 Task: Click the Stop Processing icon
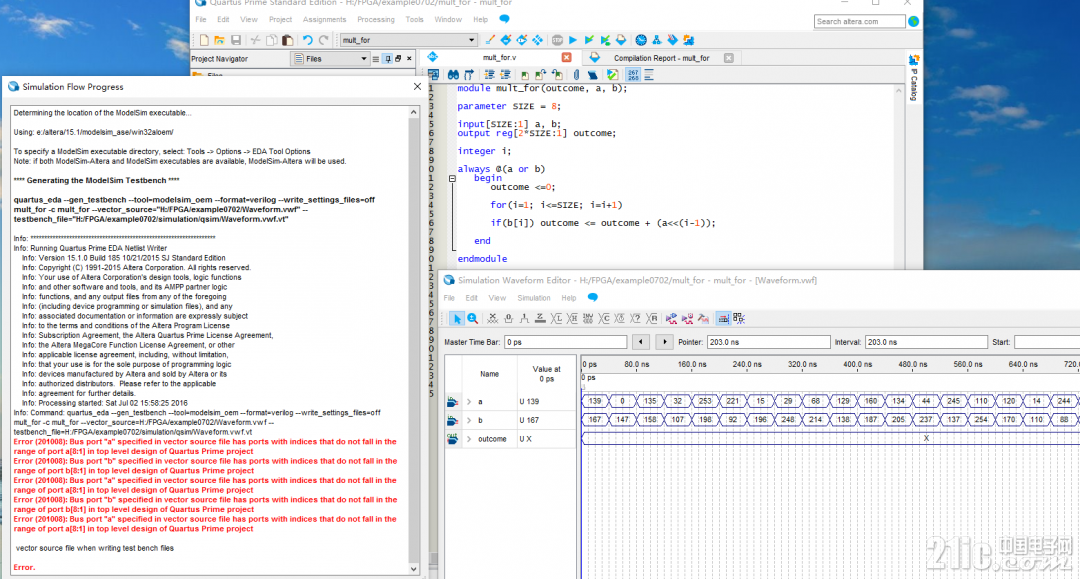pos(557,40)
